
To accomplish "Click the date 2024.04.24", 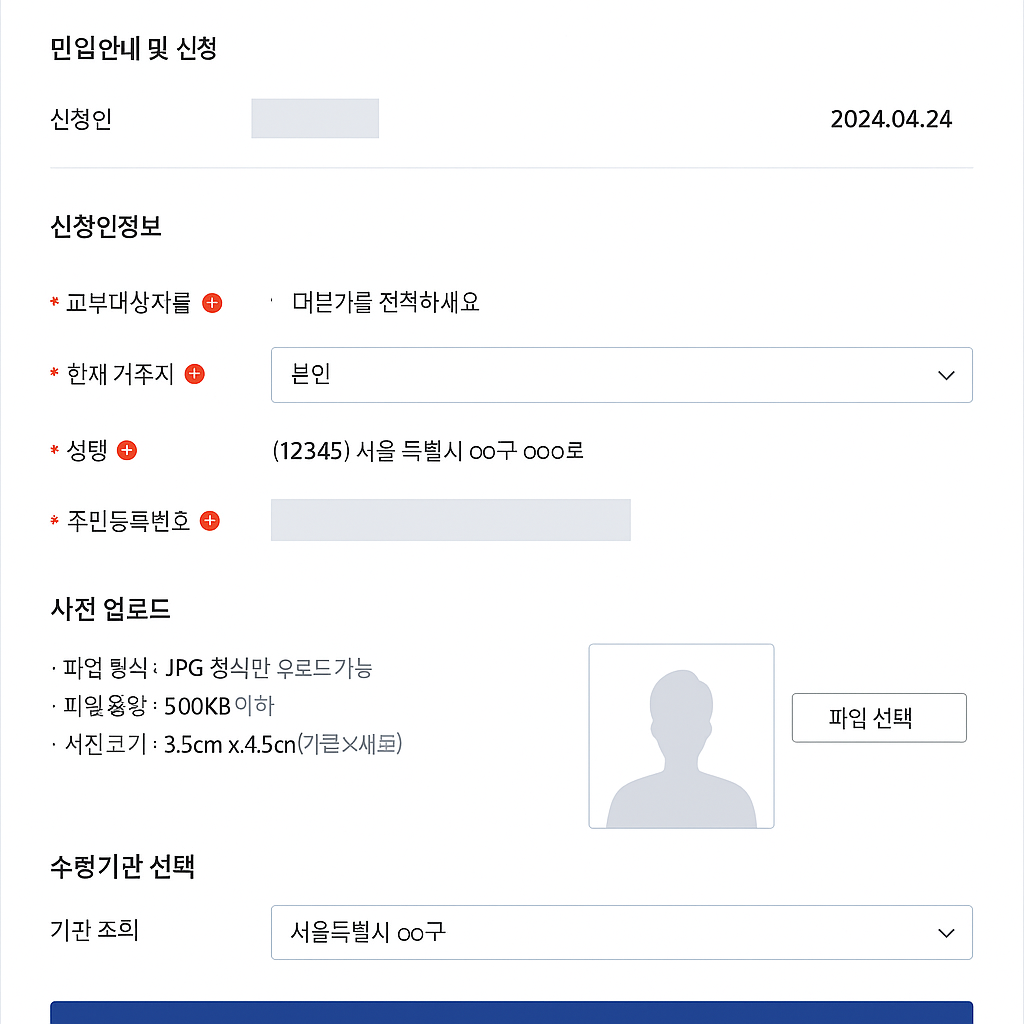I will pyautogui.click(x=892, y=118).
